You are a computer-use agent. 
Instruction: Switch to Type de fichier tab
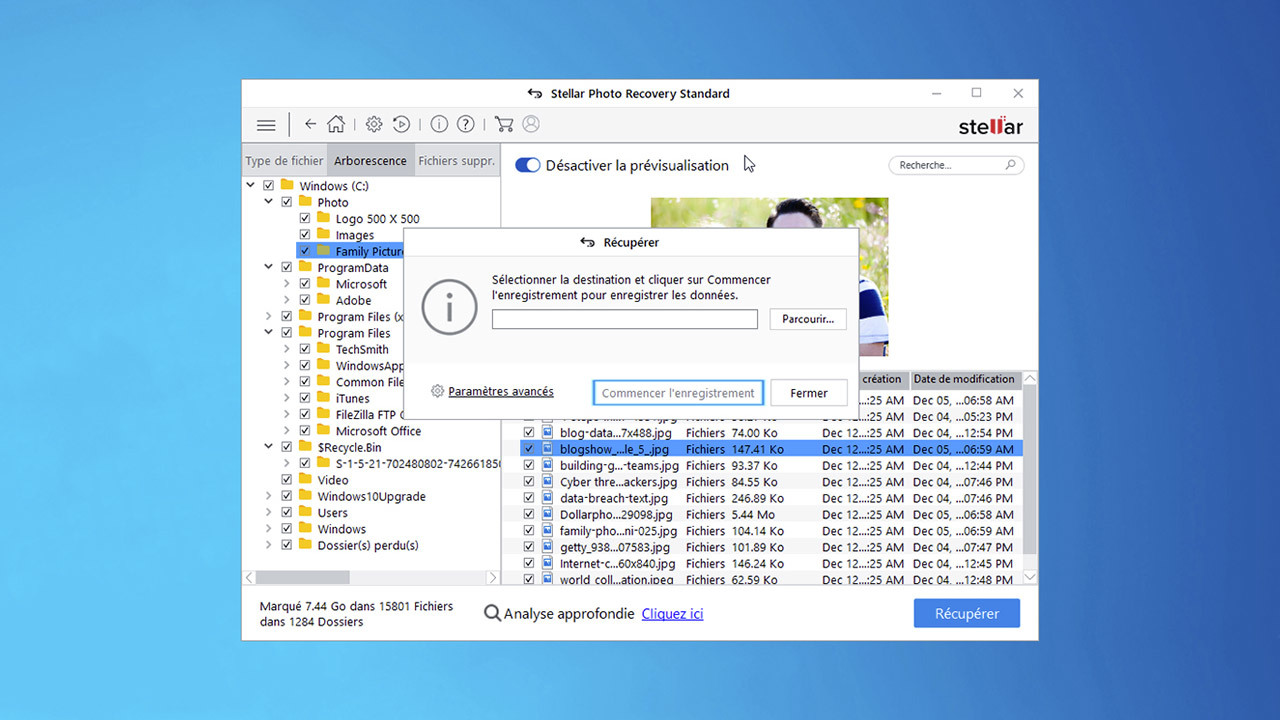(x=285, y=160)
